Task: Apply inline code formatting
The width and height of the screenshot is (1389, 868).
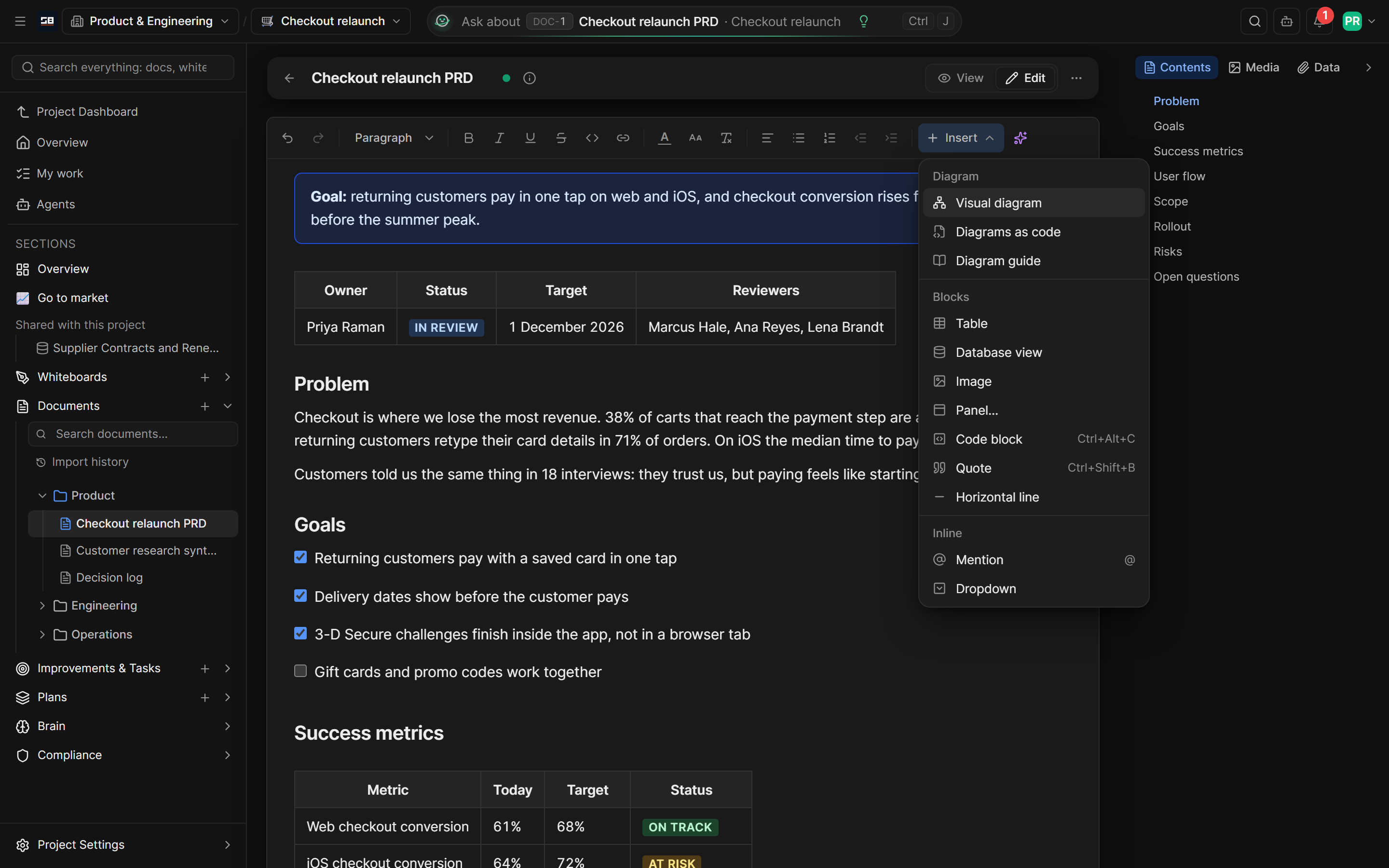Action: 592,138
